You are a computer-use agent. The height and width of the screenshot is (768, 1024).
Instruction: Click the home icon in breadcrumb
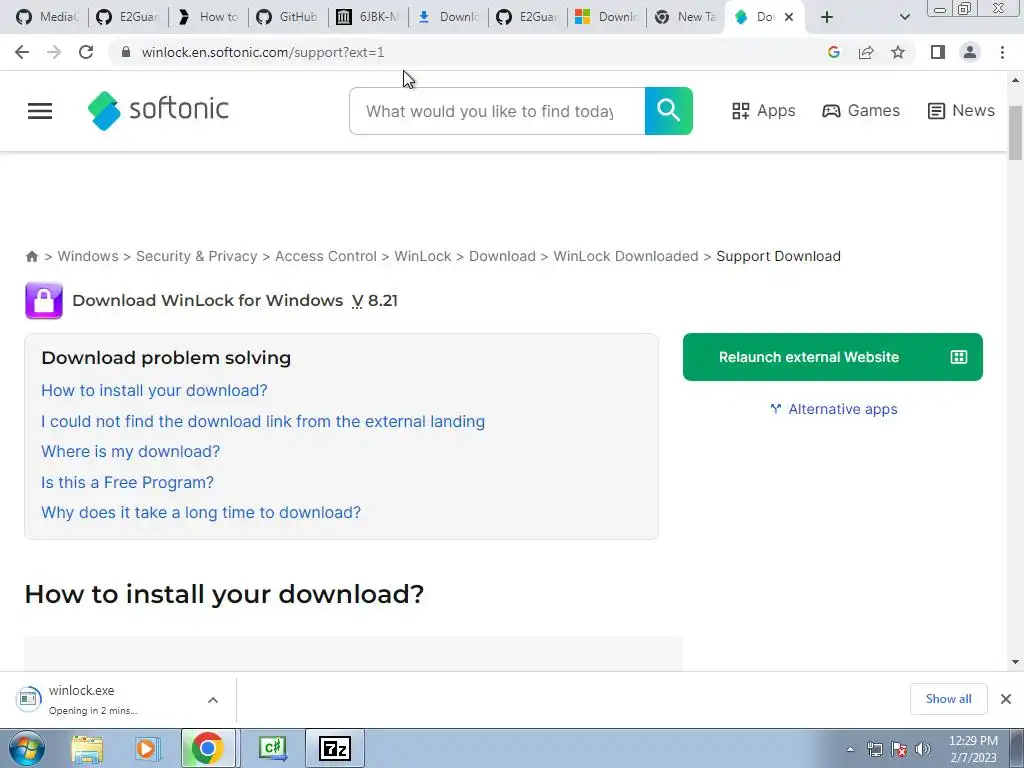[31, 256]
